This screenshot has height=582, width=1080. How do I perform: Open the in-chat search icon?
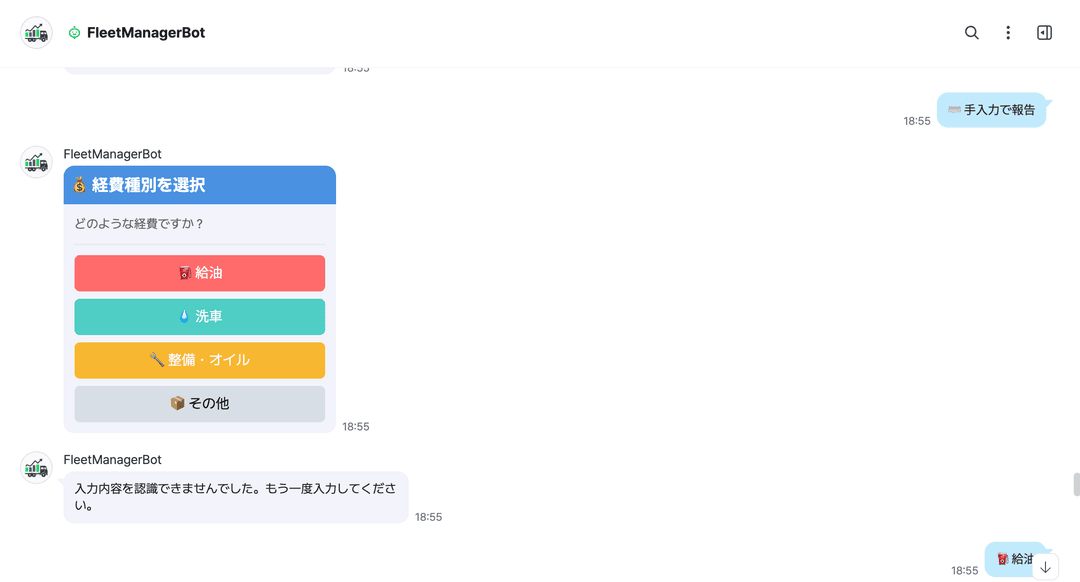click(x=971, y=32)
